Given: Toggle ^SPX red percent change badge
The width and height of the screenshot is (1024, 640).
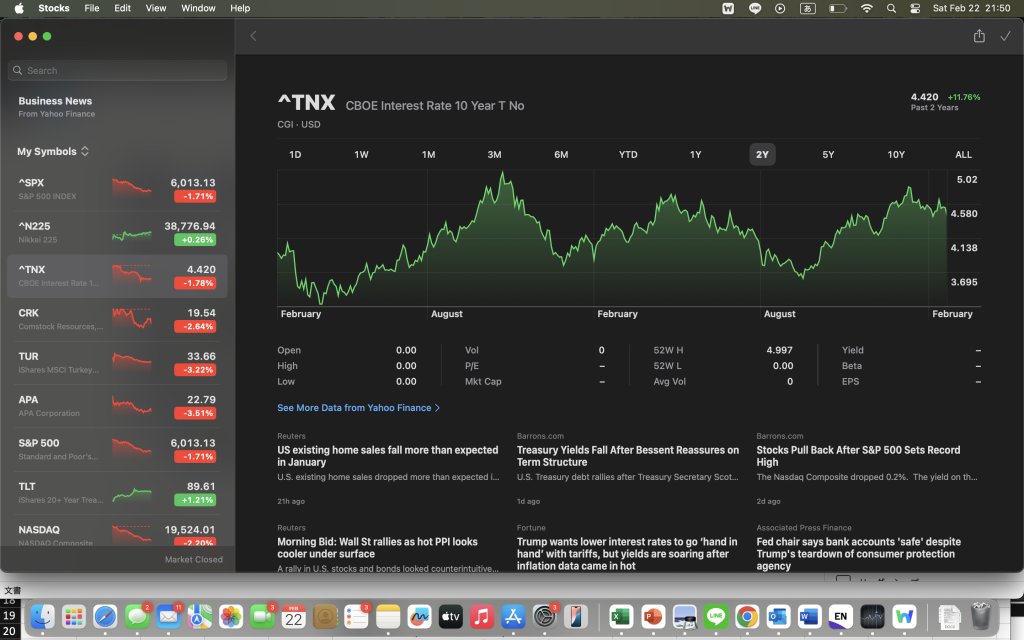Looking at the screenshot, I should (193, 197).
